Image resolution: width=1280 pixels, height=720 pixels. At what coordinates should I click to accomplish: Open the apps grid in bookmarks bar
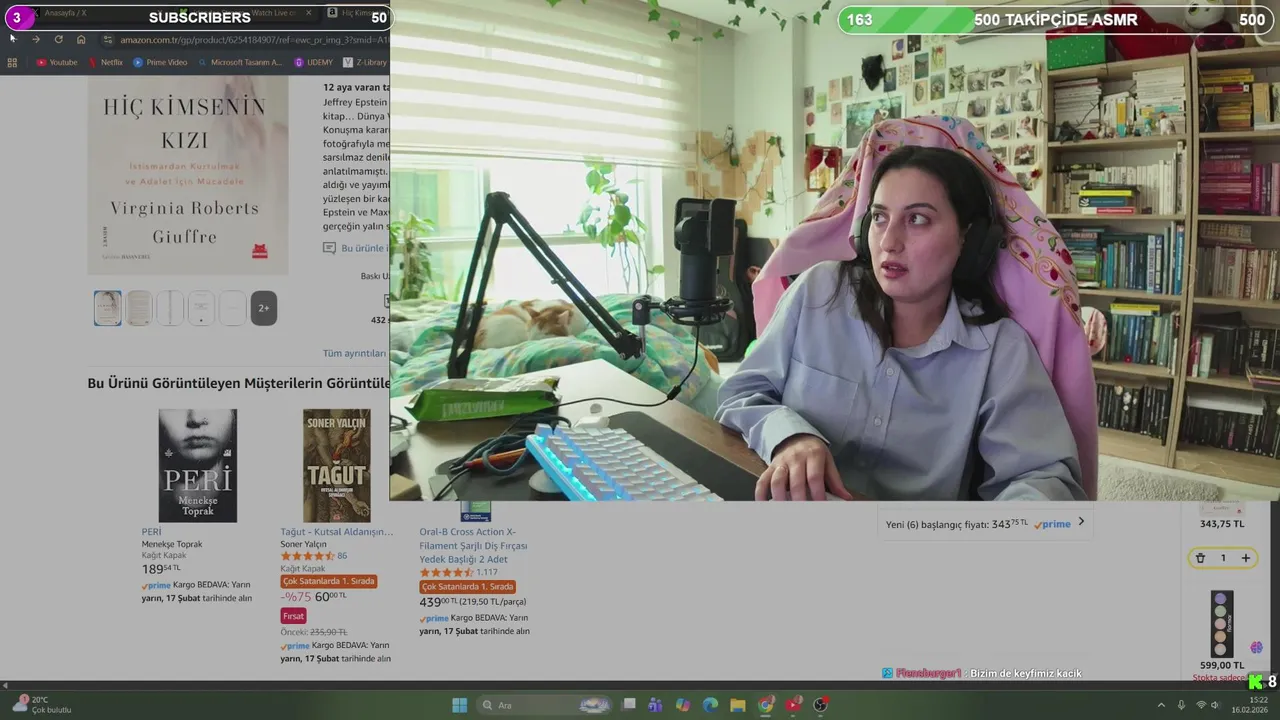pos(12,62)
